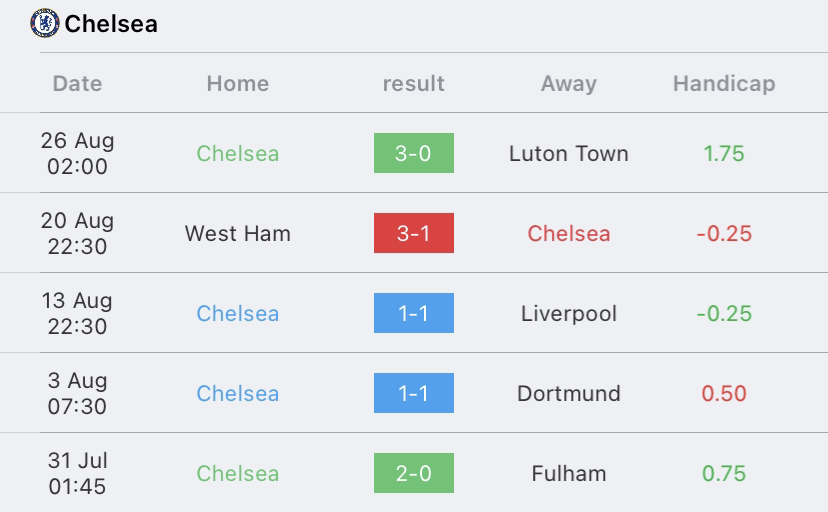Open the red 3-1 result badge
This screenshot has height=512, width=828.
point(413,233)
